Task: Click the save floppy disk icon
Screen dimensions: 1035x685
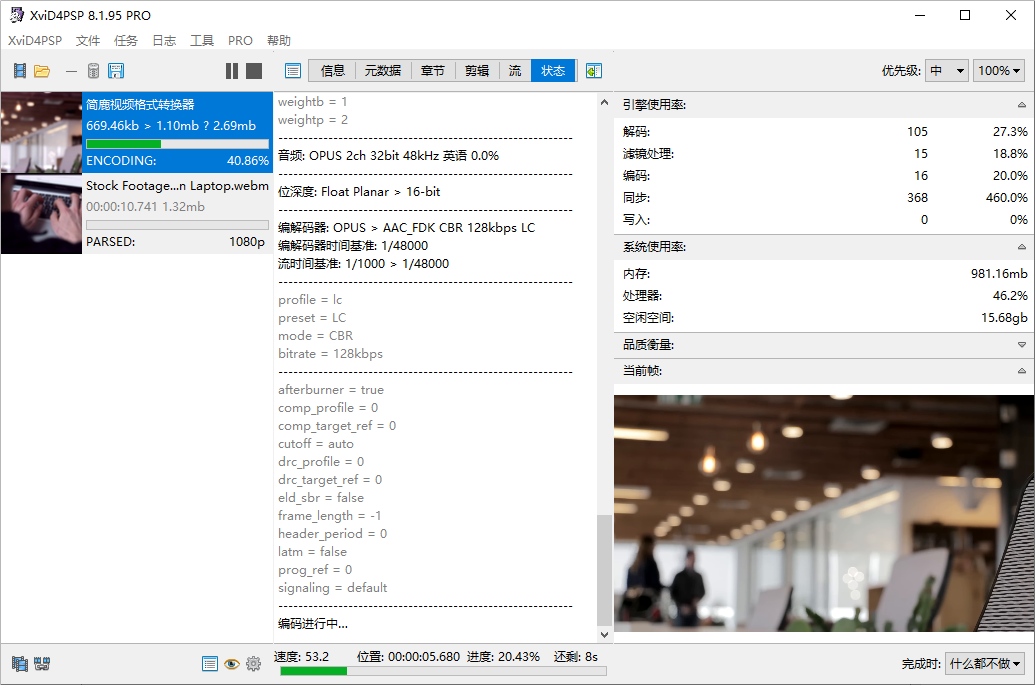Action: pyautogui.click(x=116, y=71)
